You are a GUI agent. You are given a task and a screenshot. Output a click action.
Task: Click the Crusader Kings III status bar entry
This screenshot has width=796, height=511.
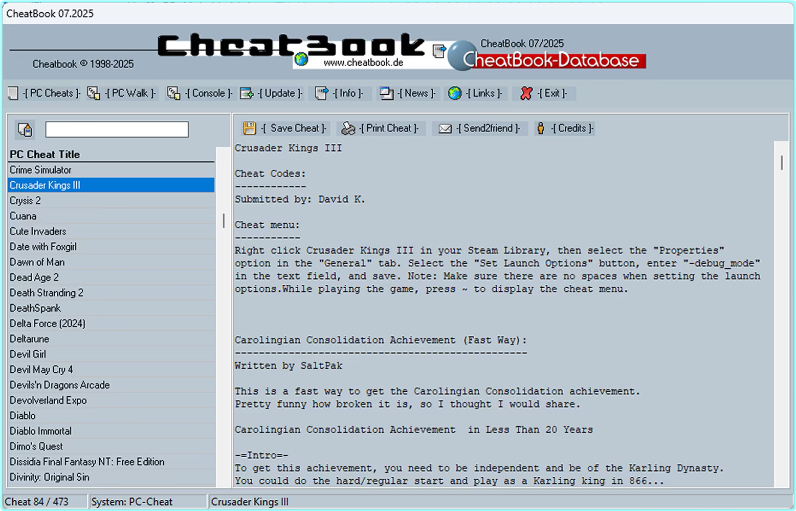[500, 502]
